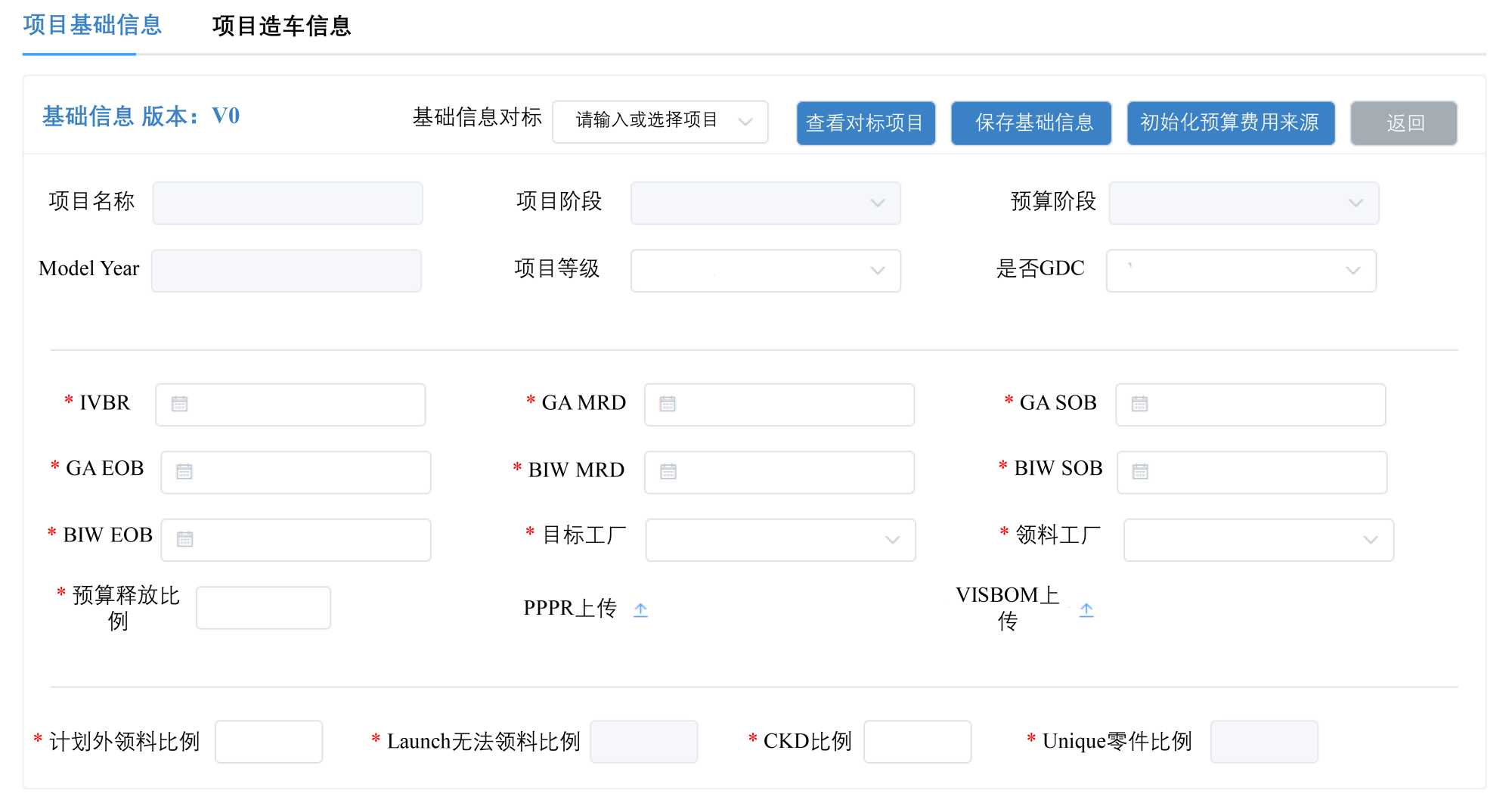Image resolution: width=1512 pixels, height=806 pixels.
Task: Open the 领料工厂 dropdown
Action: click(x=1258, y=540)
